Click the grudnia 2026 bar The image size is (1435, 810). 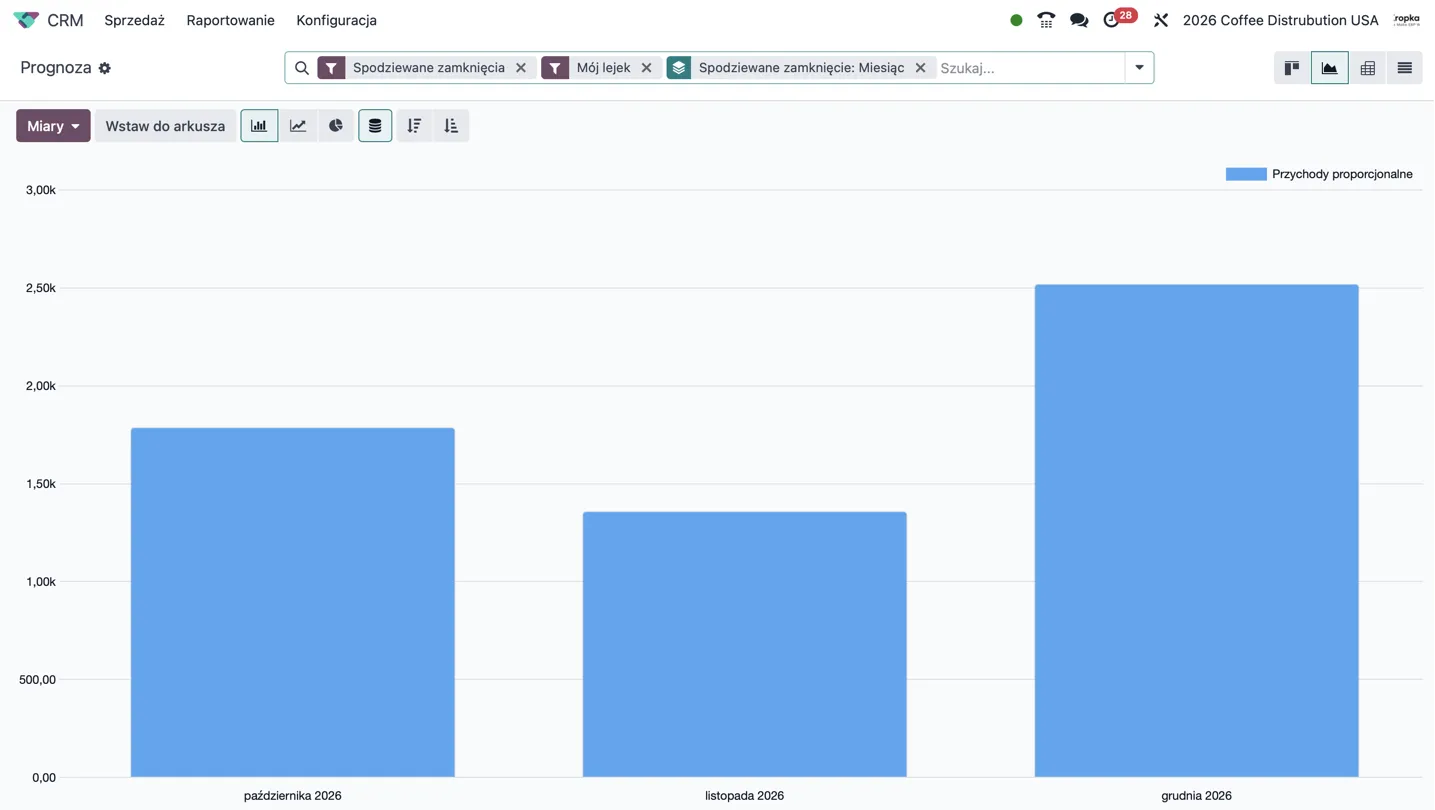coord(1196,531)
